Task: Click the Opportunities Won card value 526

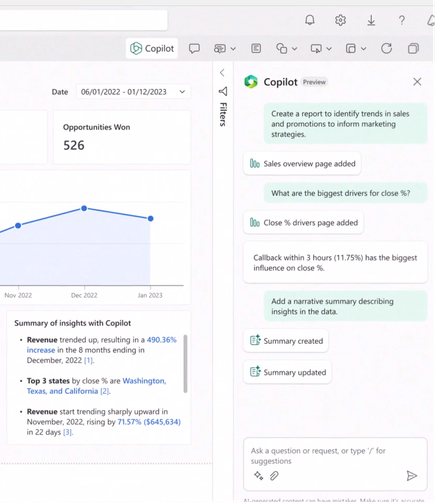Action: click(74, 145)
